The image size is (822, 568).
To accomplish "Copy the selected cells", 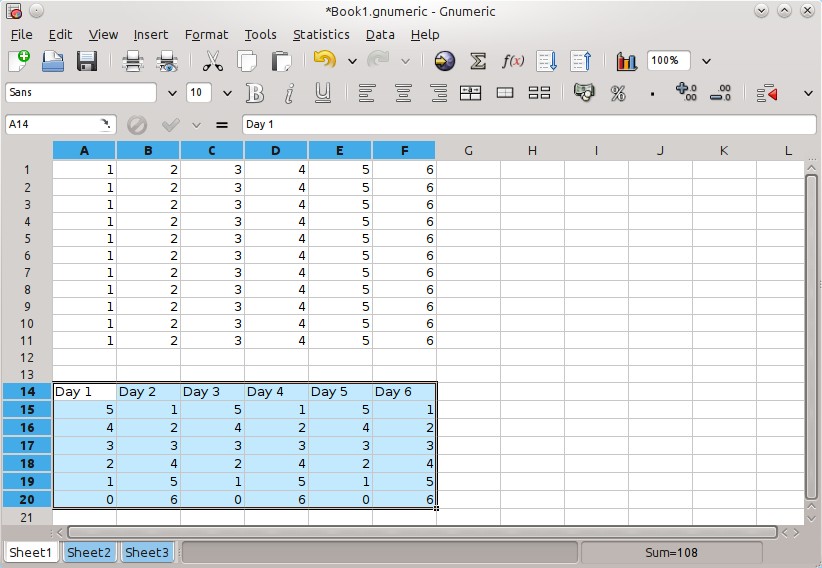I will (247, 61).
